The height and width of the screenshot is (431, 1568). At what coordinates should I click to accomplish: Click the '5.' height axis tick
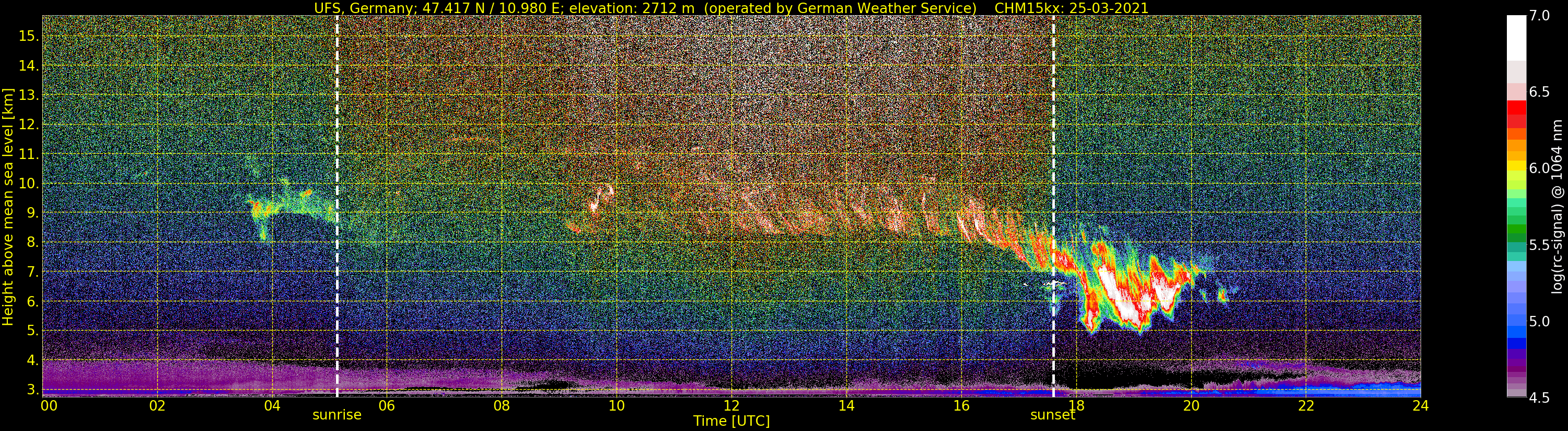tap(32, 331)
